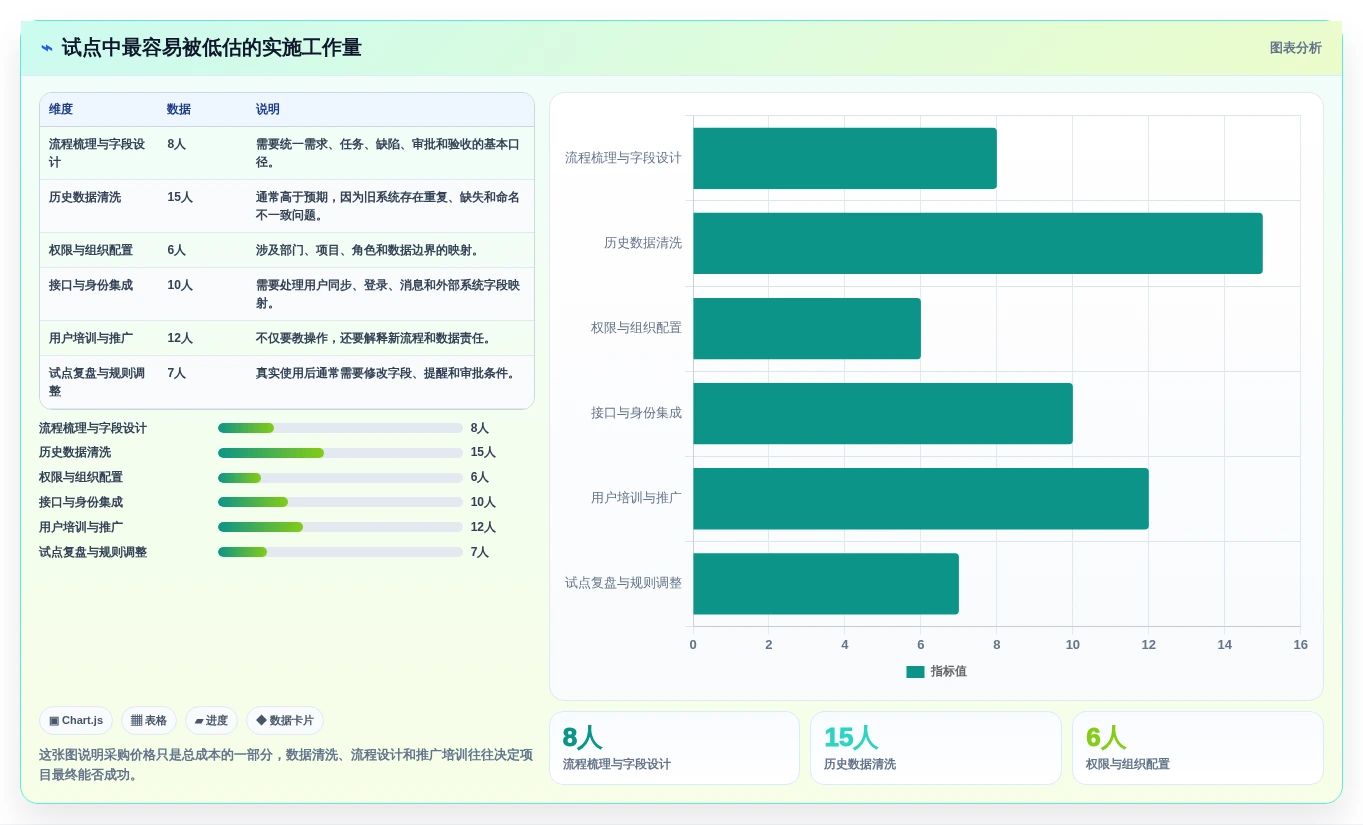Click the lightning icon beside the title
The image size is (1363, 825).
[x=47, y=48]
